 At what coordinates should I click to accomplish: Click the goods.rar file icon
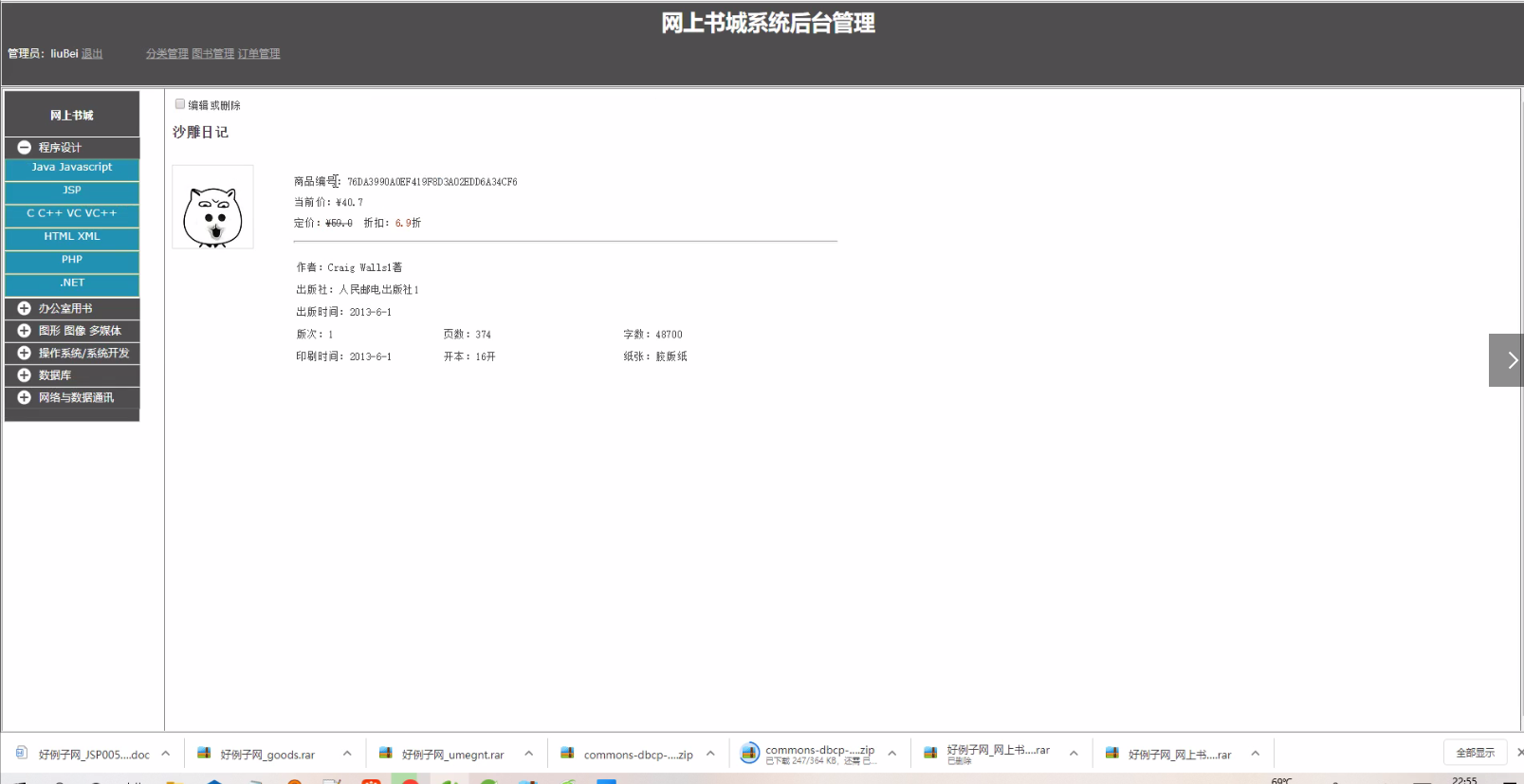click(204, 754)
